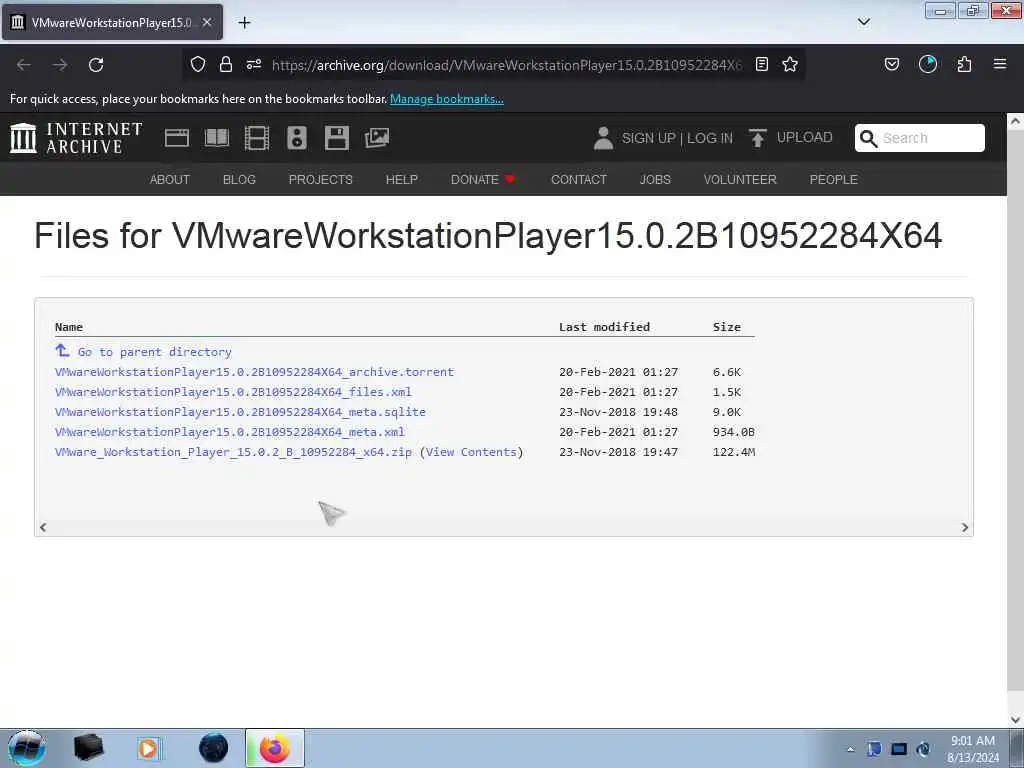This screenshot has height=768, width=1024.
Task: Open the VOLUNTEER navigation item
Action: click(740, 180)
